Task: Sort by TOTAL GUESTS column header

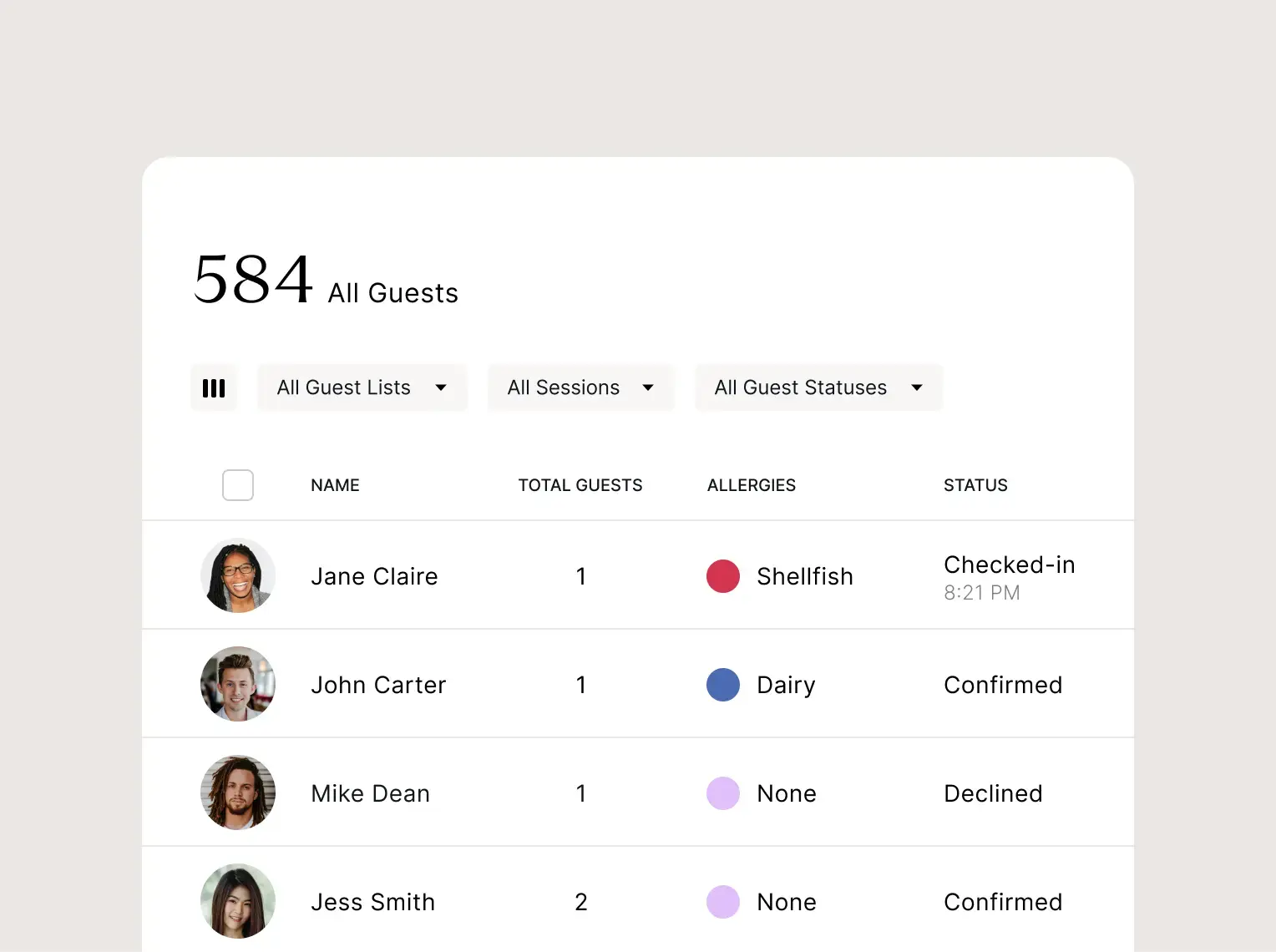Action: (580, 485)
